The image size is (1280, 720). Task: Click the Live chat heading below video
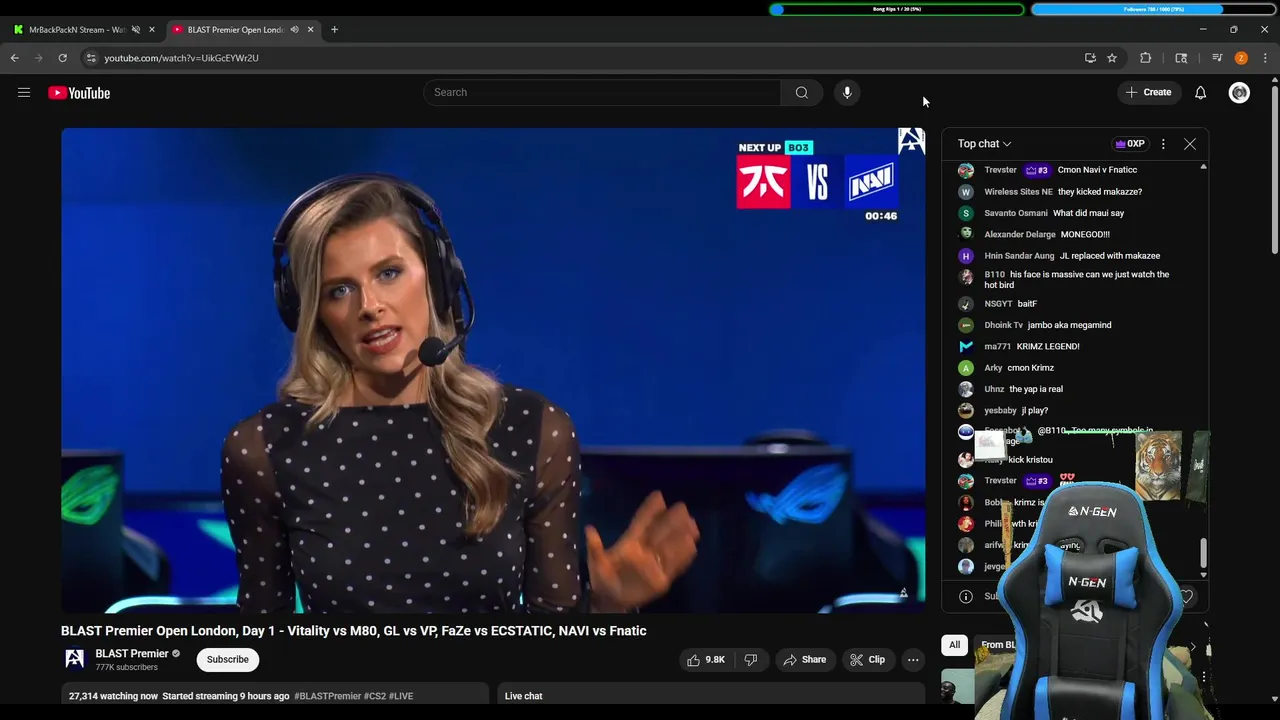click(523, 696)
